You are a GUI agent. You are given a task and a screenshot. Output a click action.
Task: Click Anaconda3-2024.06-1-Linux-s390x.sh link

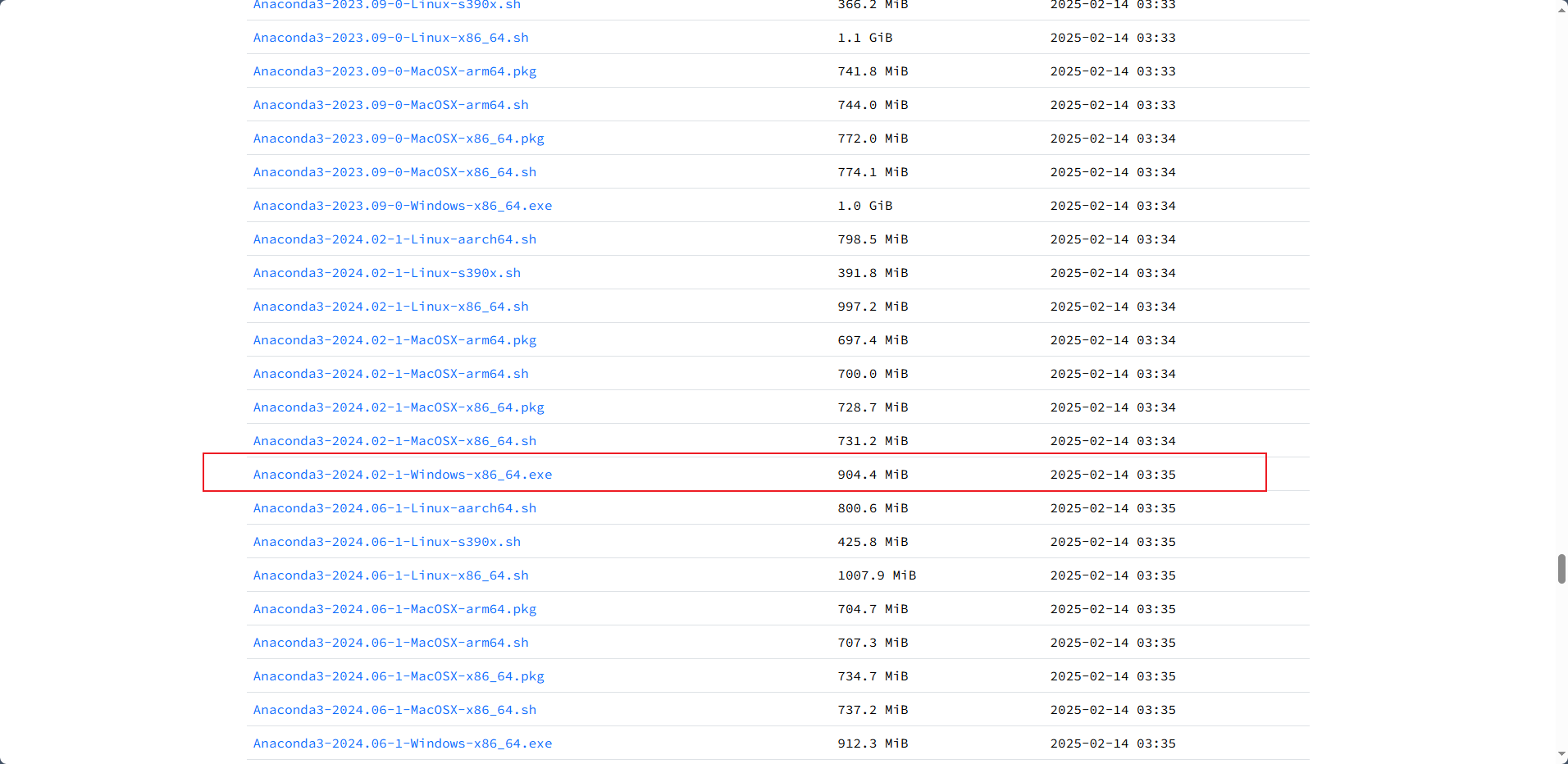tap(387, 542)
